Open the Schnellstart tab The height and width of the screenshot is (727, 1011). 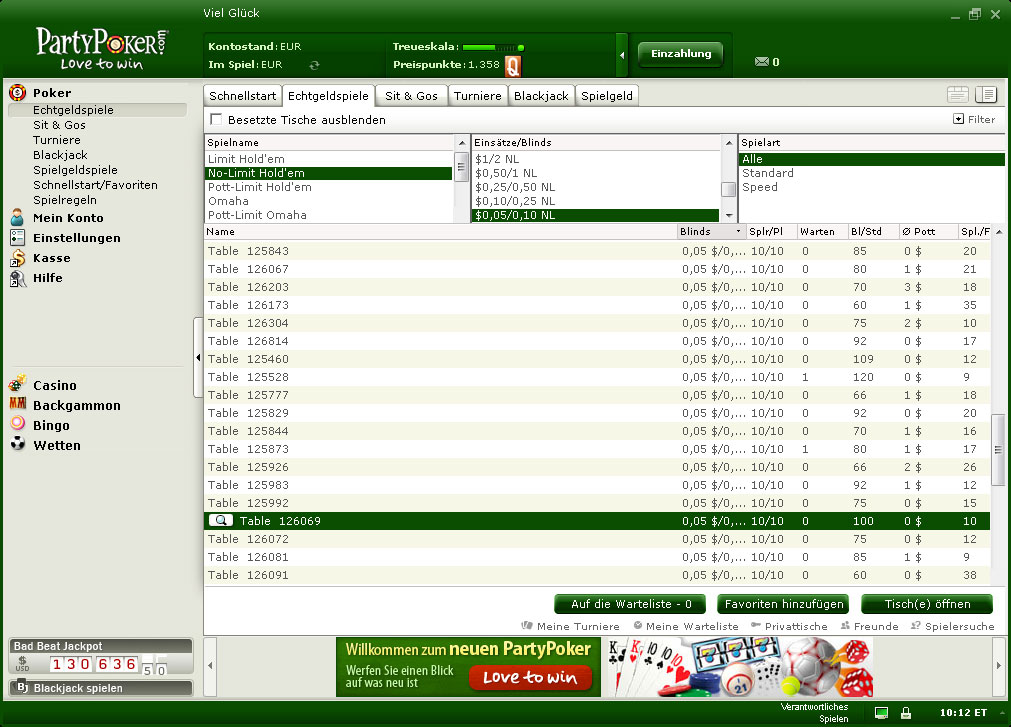(x=242, y=95)
